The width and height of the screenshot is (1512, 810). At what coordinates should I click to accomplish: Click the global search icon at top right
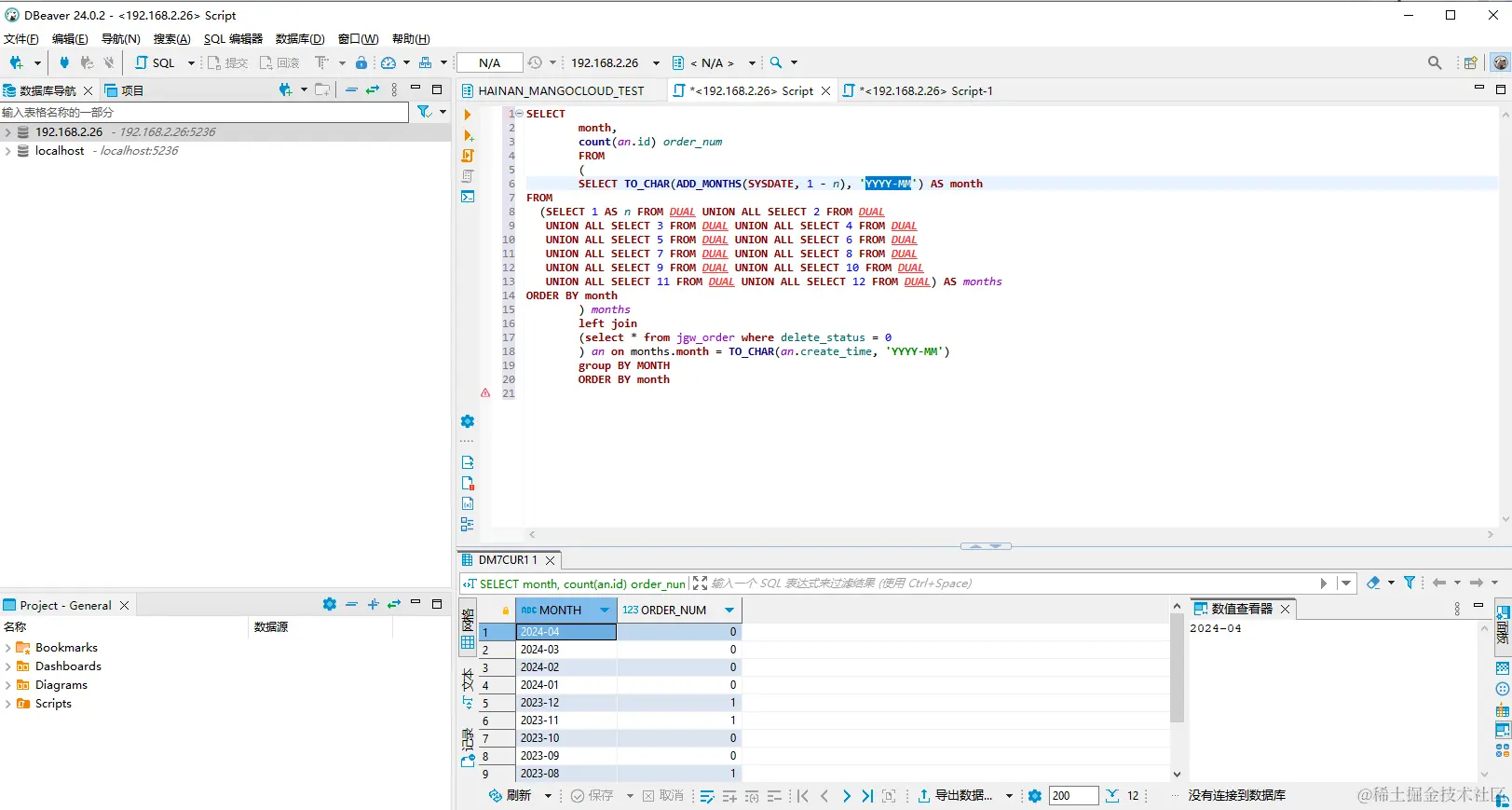click(x=1435, y=62)
